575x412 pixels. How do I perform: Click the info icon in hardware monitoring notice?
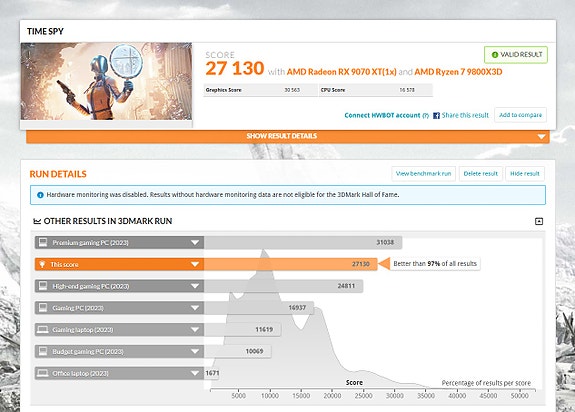point(40,195)
